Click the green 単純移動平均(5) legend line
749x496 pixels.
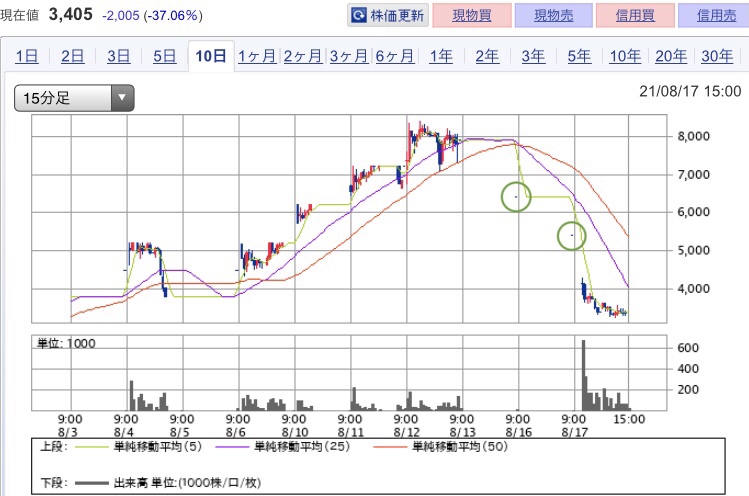(x=91, y=447)
